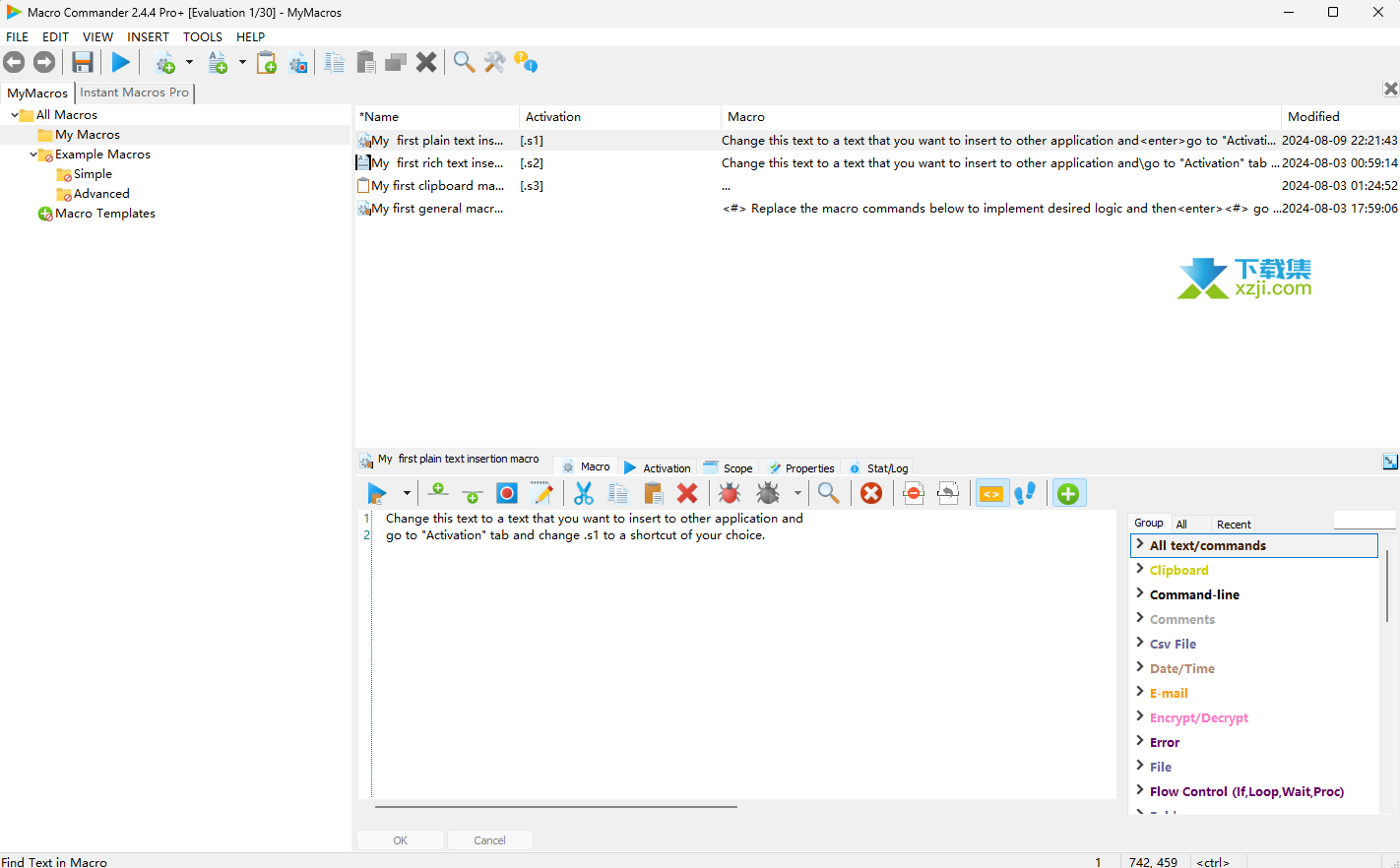1400x868 pixels.
Task: Toggle the green plus commands panel button
Action: [1068, 493]
